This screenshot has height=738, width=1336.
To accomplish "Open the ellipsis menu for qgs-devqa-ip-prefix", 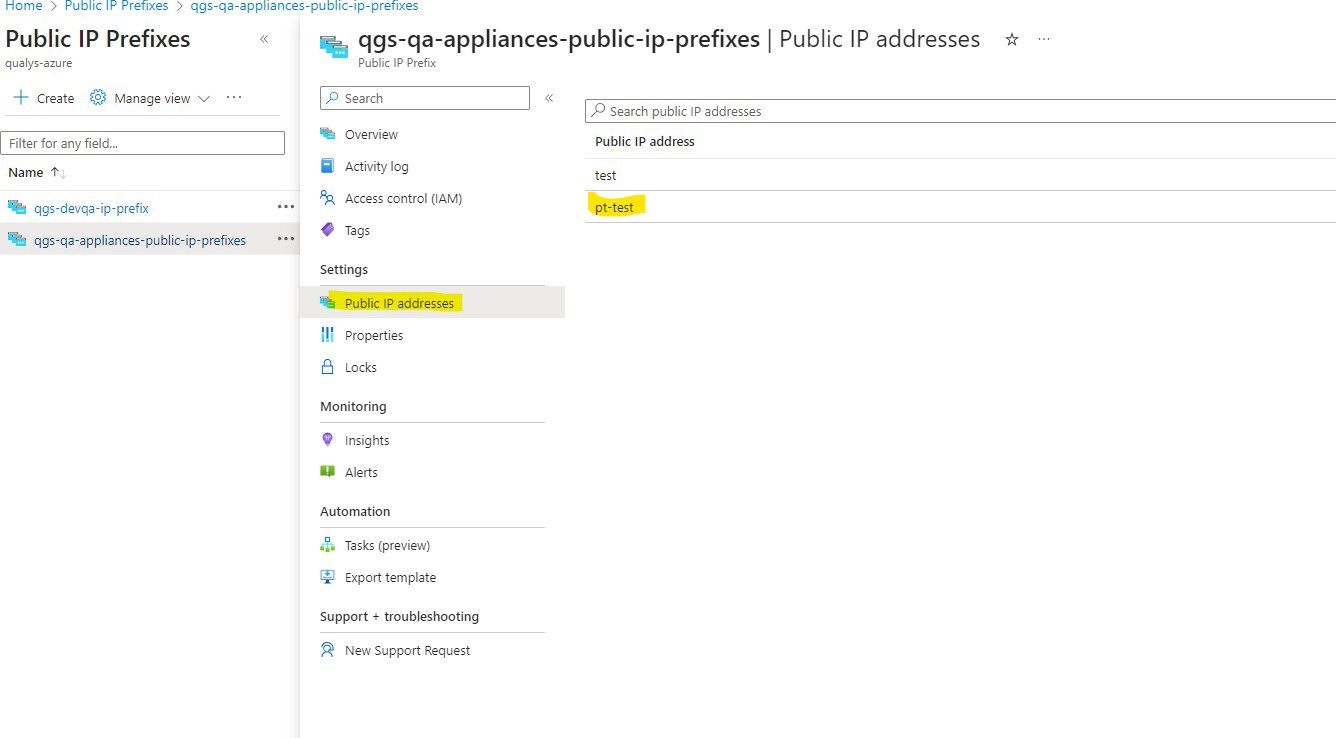I will [x=286, y=207].
